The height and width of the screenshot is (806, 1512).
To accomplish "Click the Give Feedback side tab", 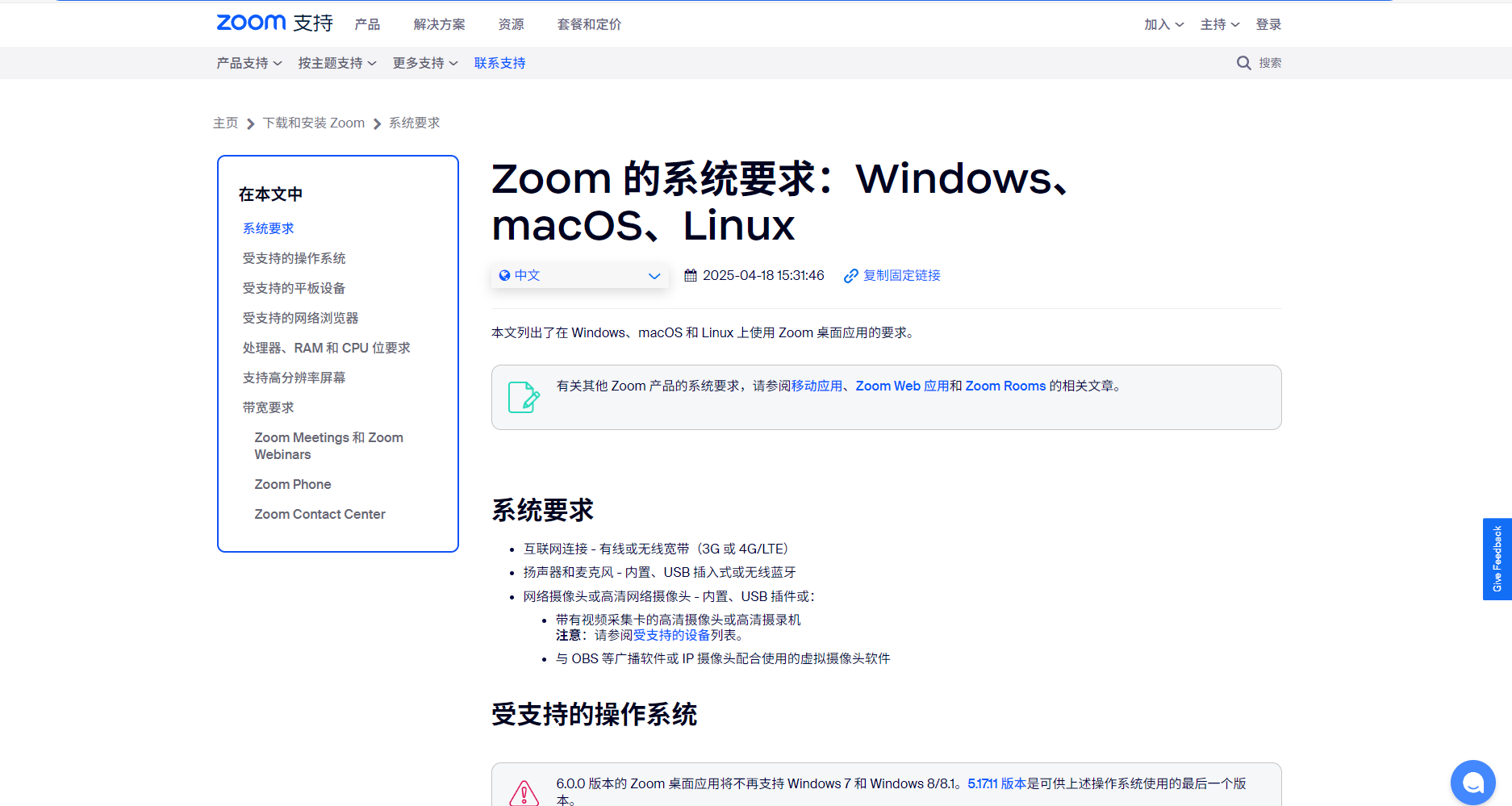I will (x=1497, y=558).
